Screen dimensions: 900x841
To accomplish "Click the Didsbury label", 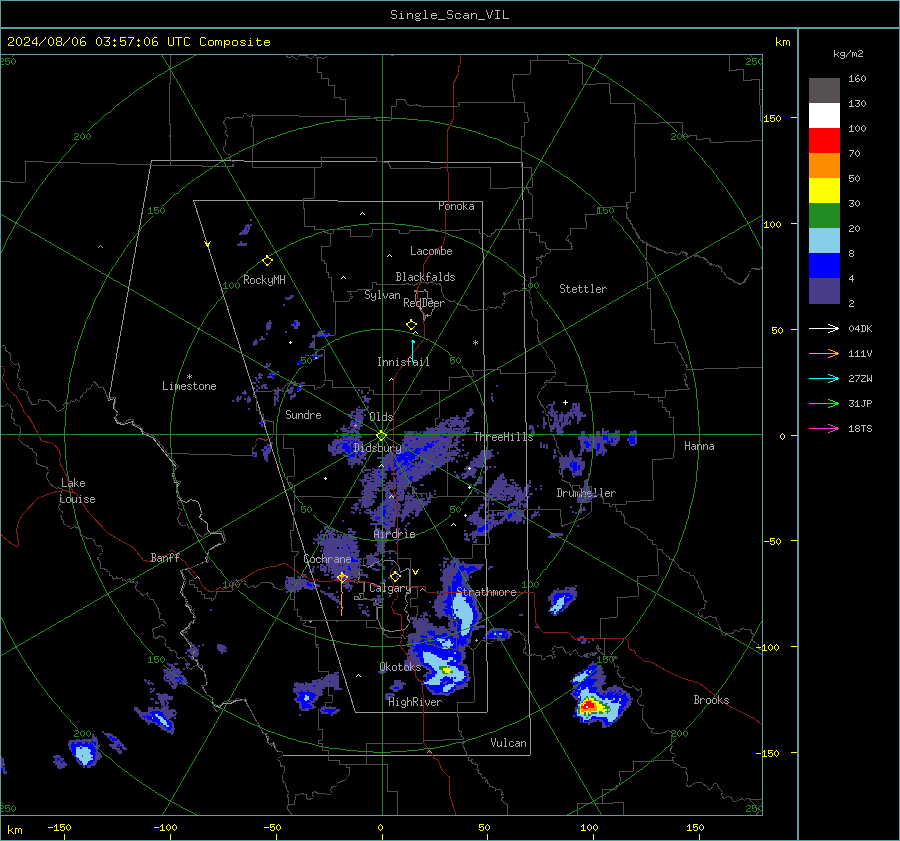I will tap(377, 448).
